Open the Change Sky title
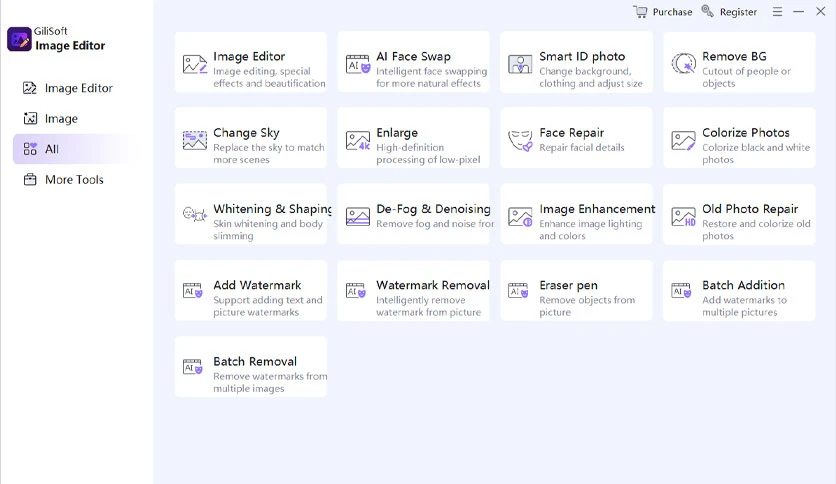The image size is (836, 484). coord(246,133)
